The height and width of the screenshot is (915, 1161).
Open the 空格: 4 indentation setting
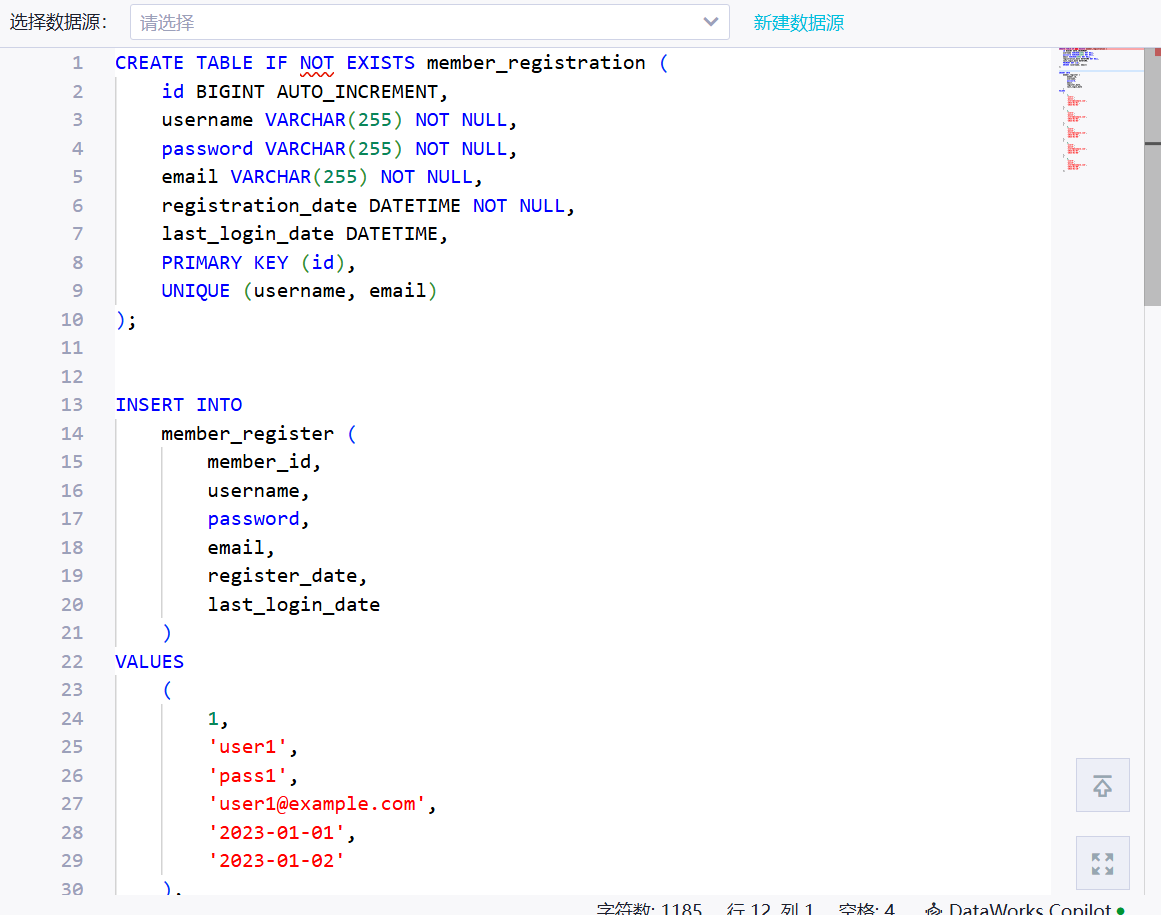coord(866,908)
